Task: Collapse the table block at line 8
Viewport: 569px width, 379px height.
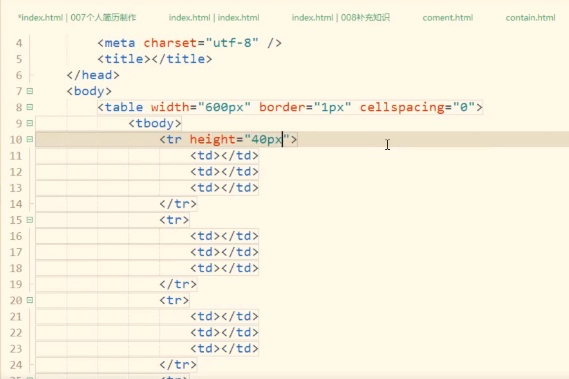Action: [30, 107]
